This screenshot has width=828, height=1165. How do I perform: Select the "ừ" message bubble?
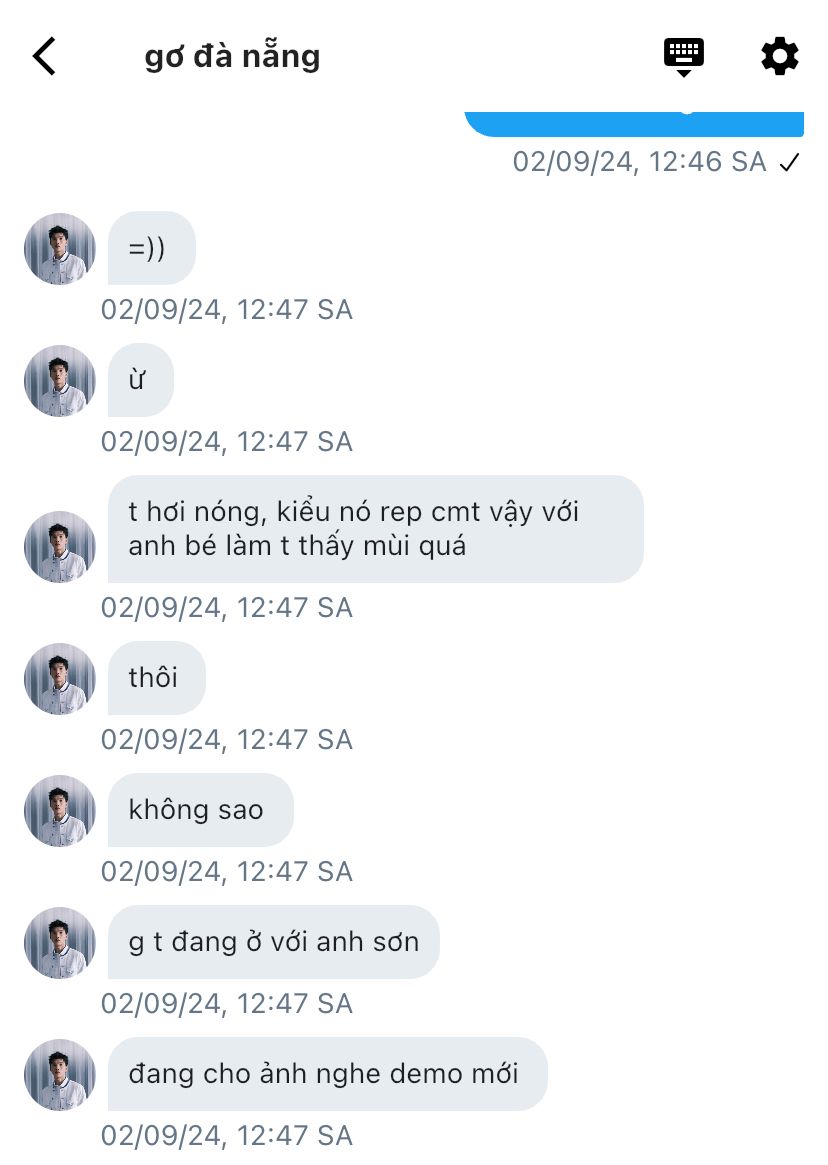pyautogui.click(x=141, y=380)
